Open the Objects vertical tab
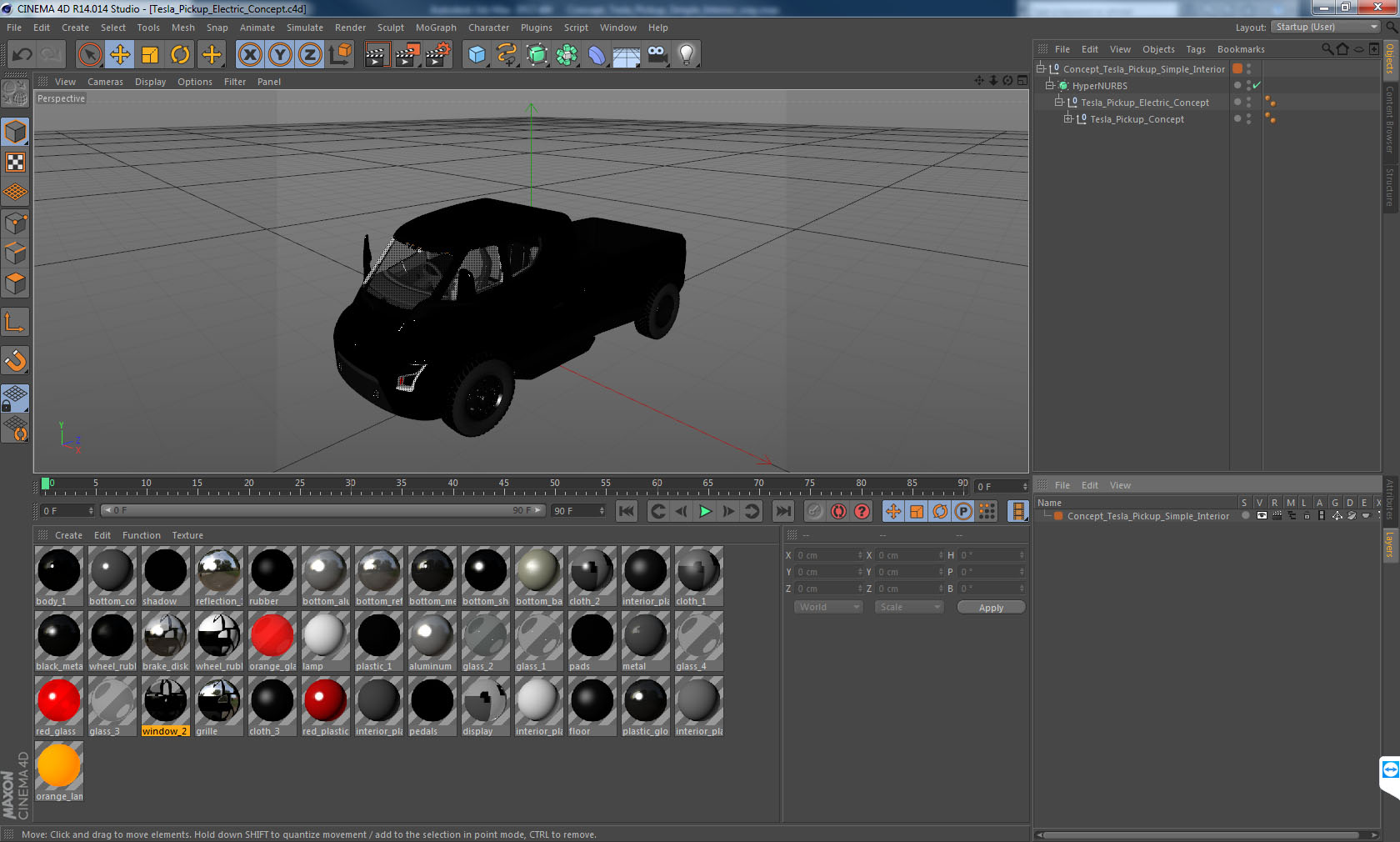Image resolution: width=1400 pixels, height=842 pixels. [x=1390, y=60]
